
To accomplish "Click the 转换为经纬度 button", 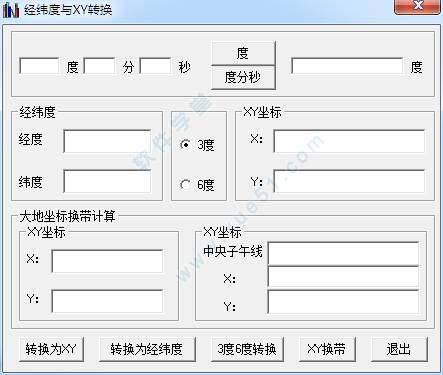I will pos(147,349).
